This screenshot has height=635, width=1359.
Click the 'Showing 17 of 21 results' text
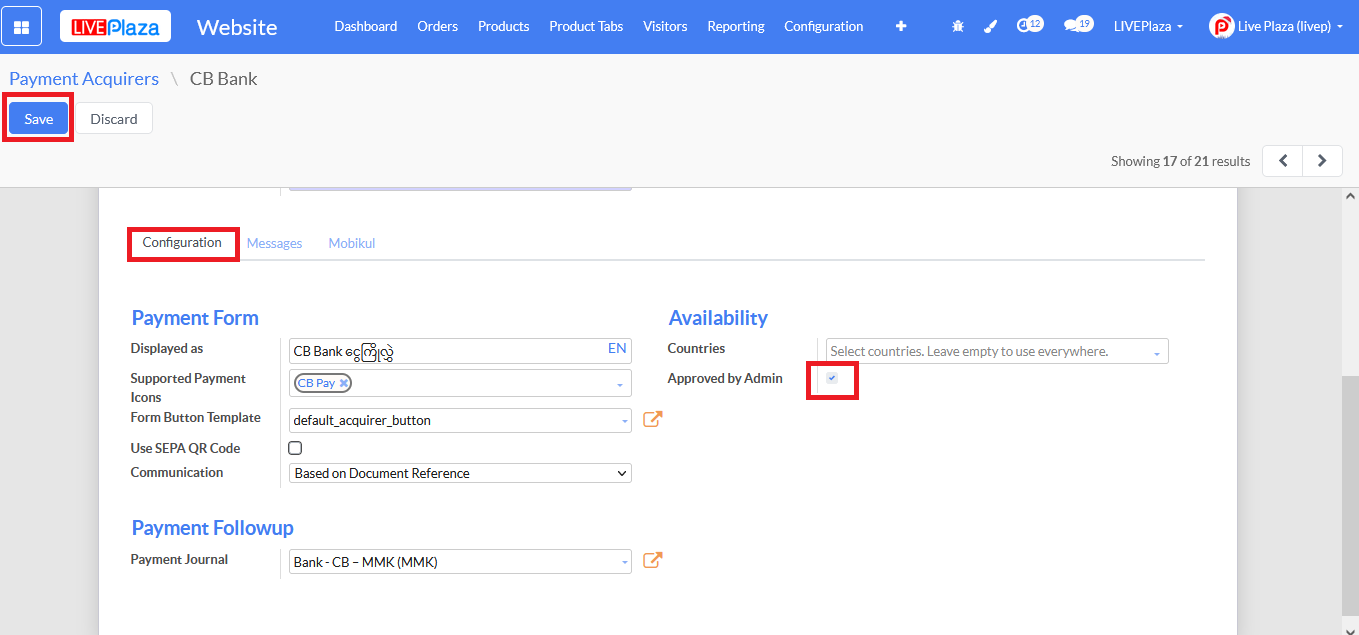1180,161
